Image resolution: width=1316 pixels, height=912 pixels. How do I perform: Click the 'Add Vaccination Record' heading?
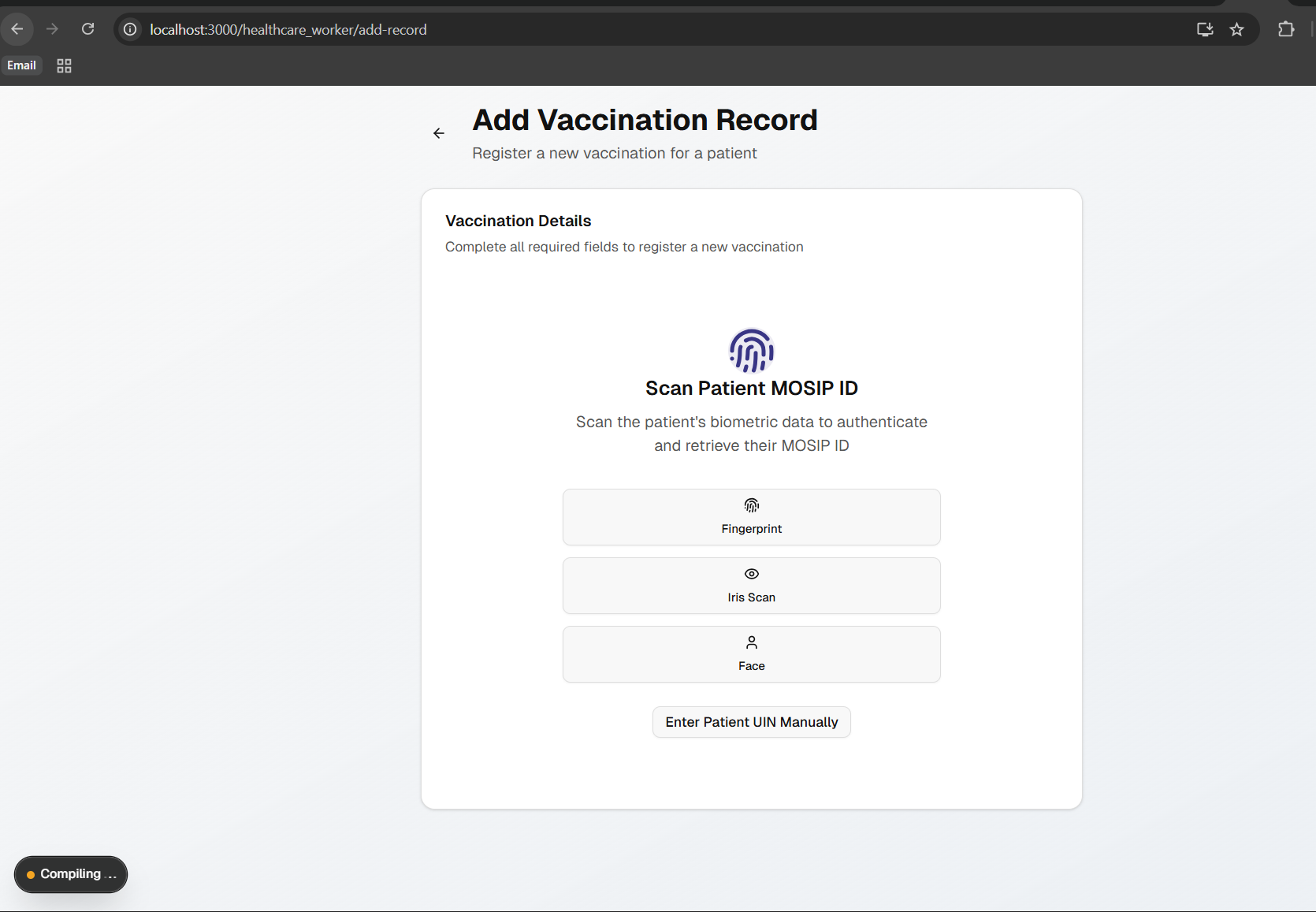[645, 120]
